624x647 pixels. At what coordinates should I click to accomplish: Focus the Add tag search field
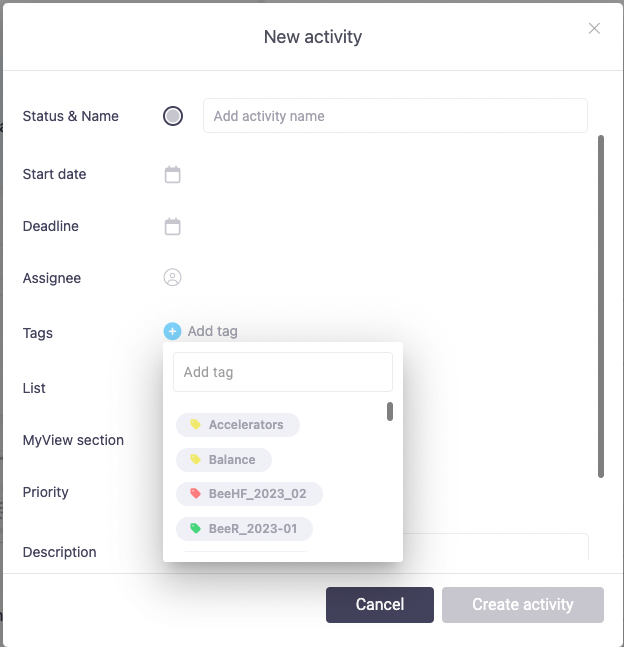[x=283, y=372]
